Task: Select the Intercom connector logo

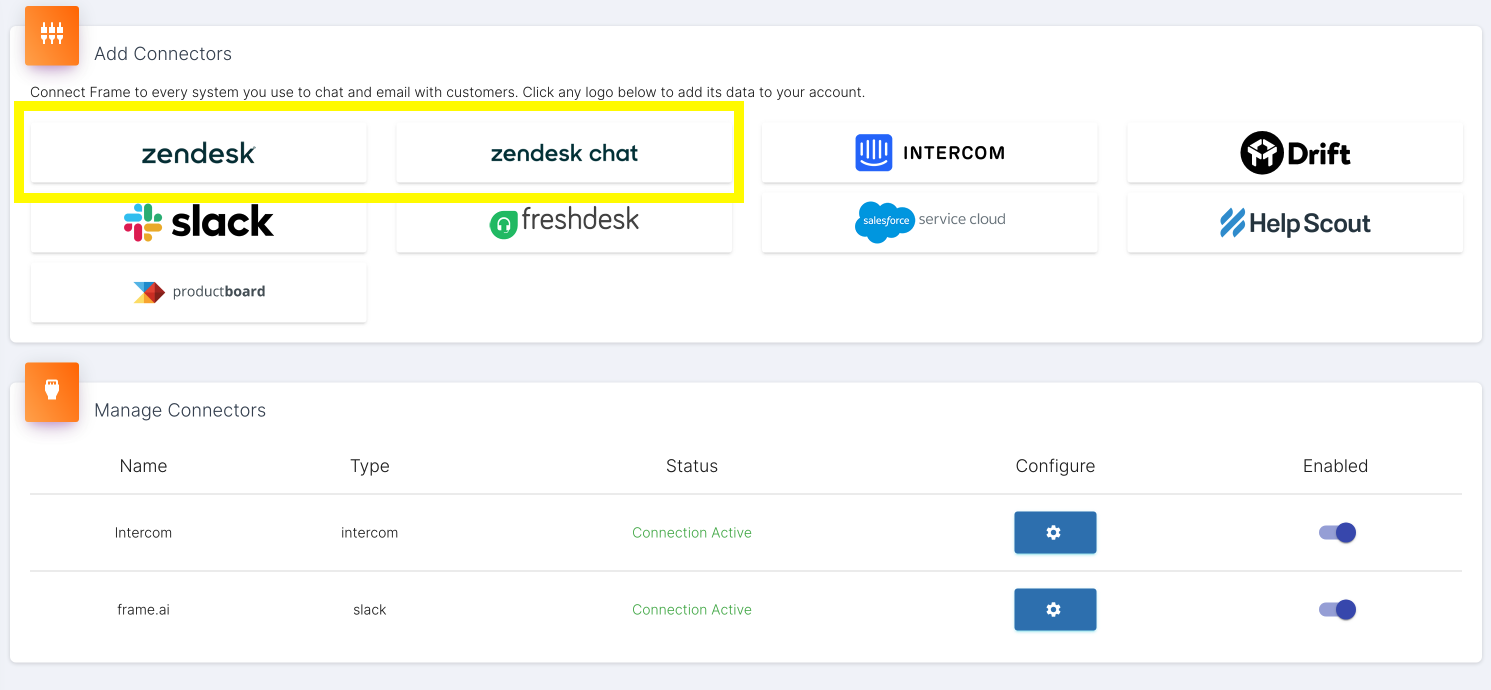Action: point(929,153)
